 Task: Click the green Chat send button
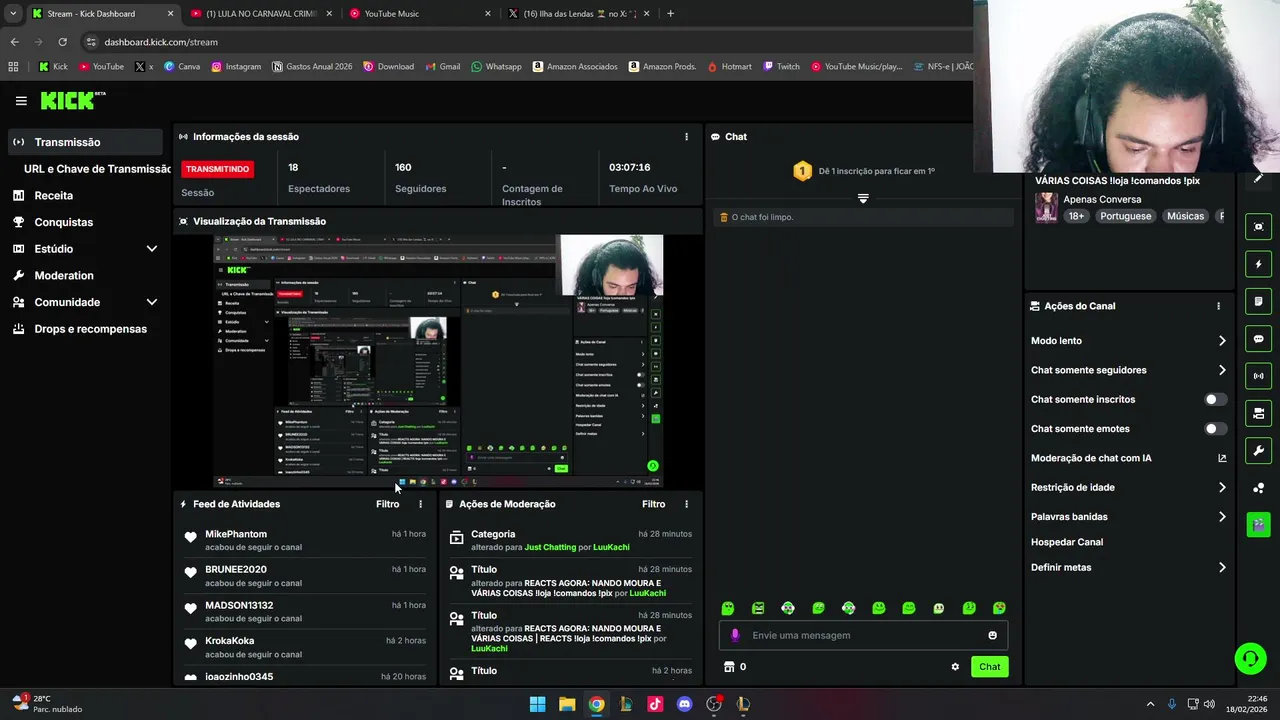coord(989,667)
